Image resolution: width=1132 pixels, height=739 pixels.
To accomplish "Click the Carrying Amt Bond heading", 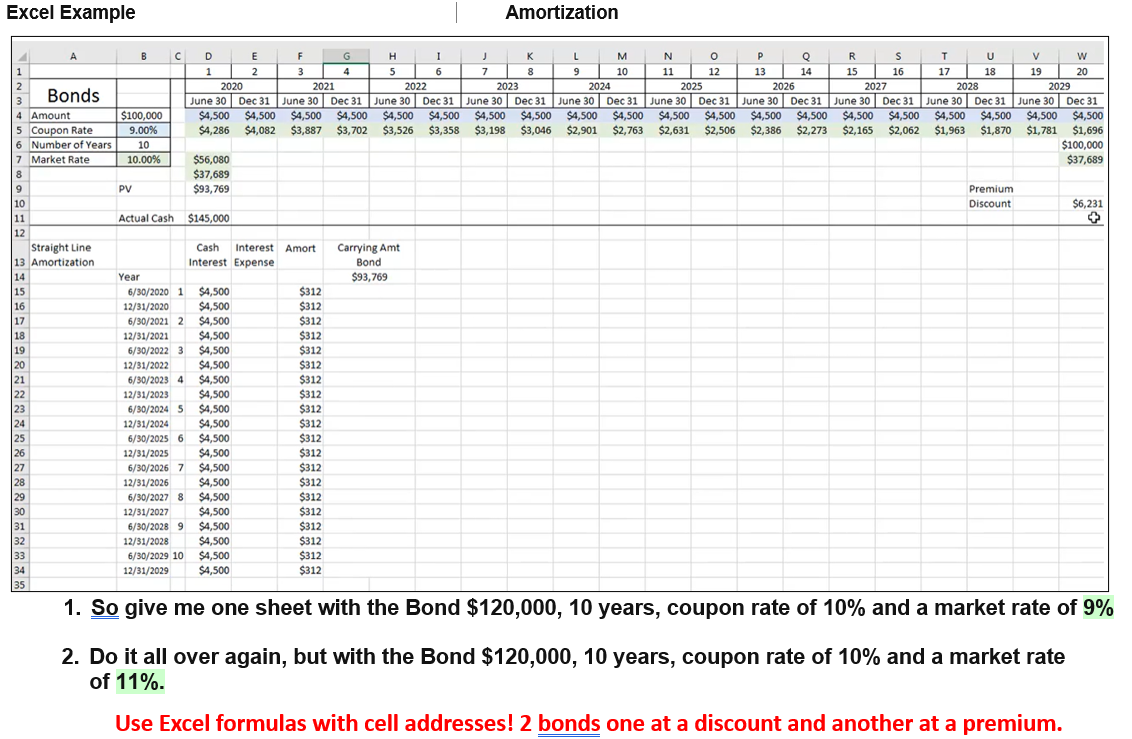I will tap(368, 255).
